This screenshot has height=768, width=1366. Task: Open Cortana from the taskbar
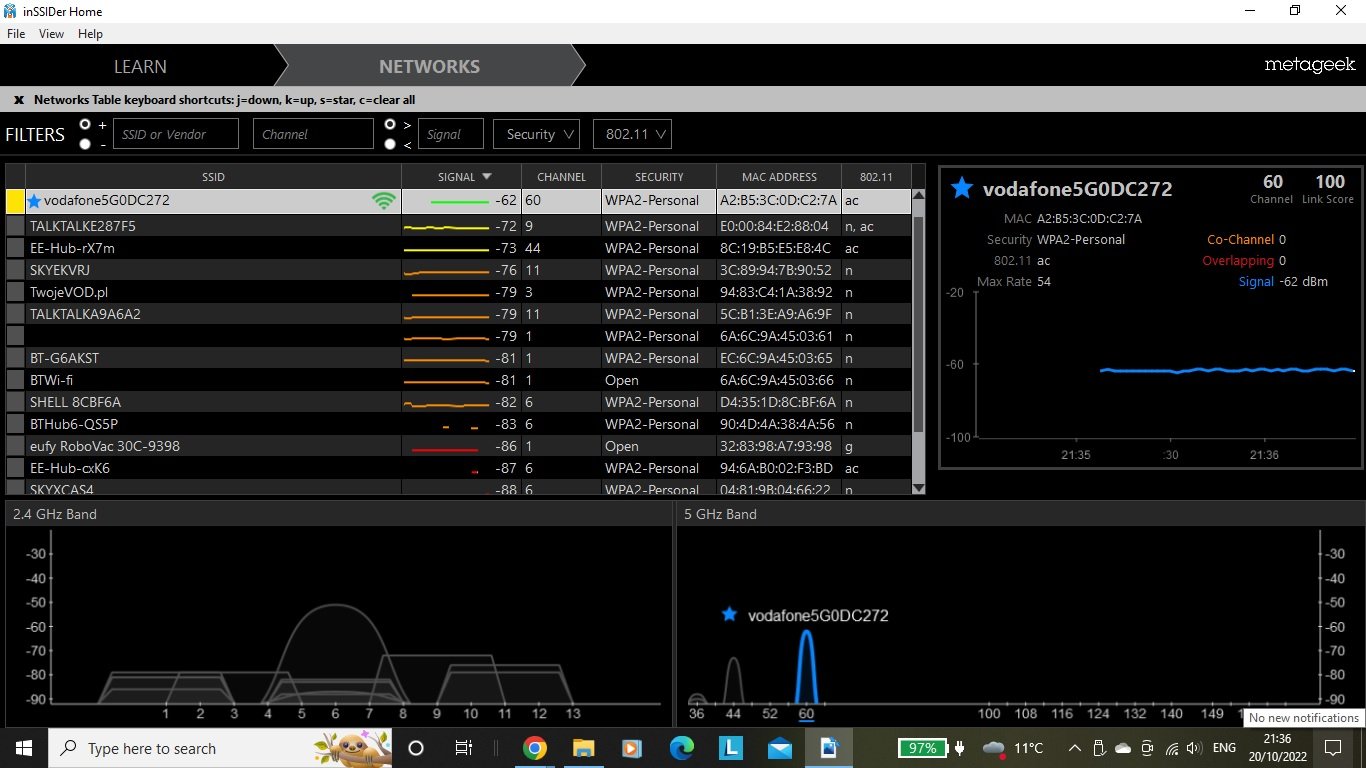coord(416,748)
